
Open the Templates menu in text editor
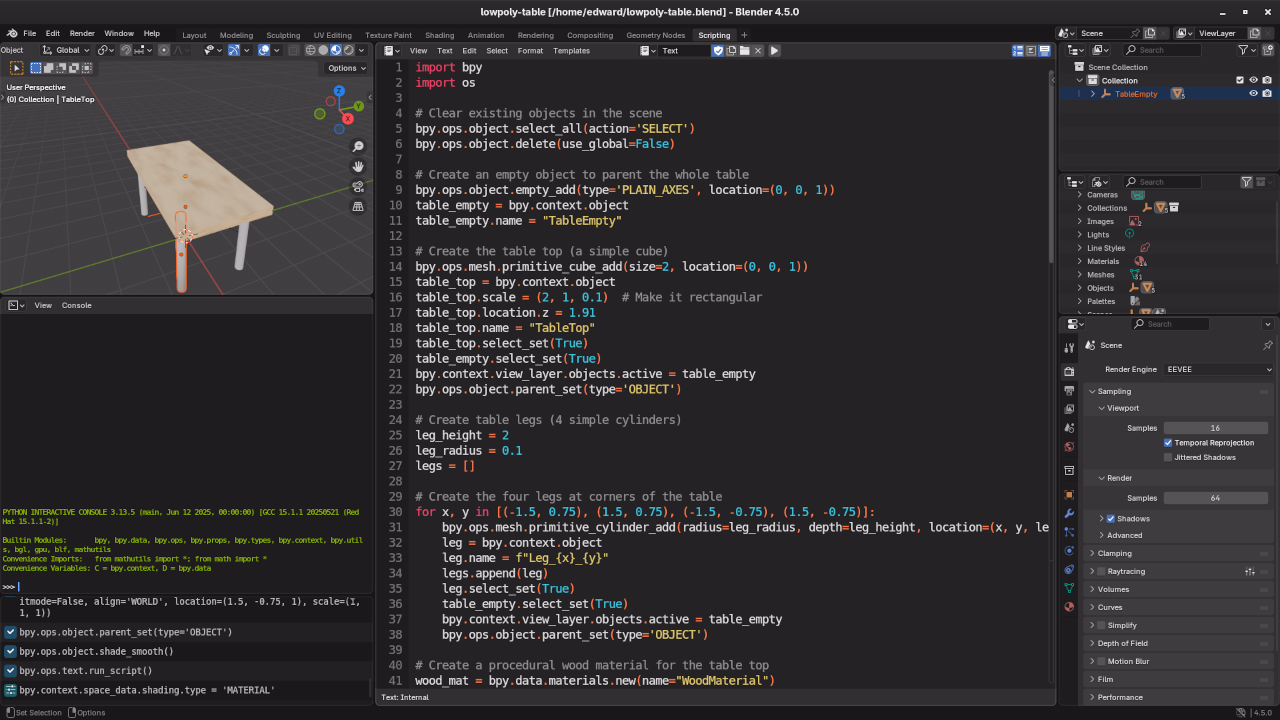click(571, 50)
